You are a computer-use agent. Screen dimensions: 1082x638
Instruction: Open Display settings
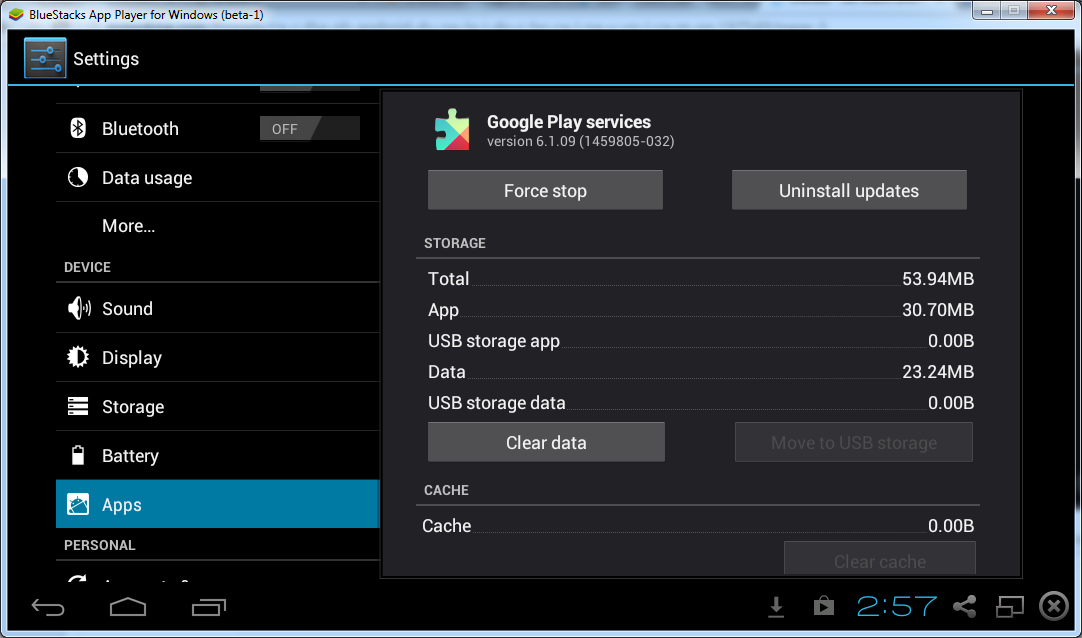click(217, 357)
